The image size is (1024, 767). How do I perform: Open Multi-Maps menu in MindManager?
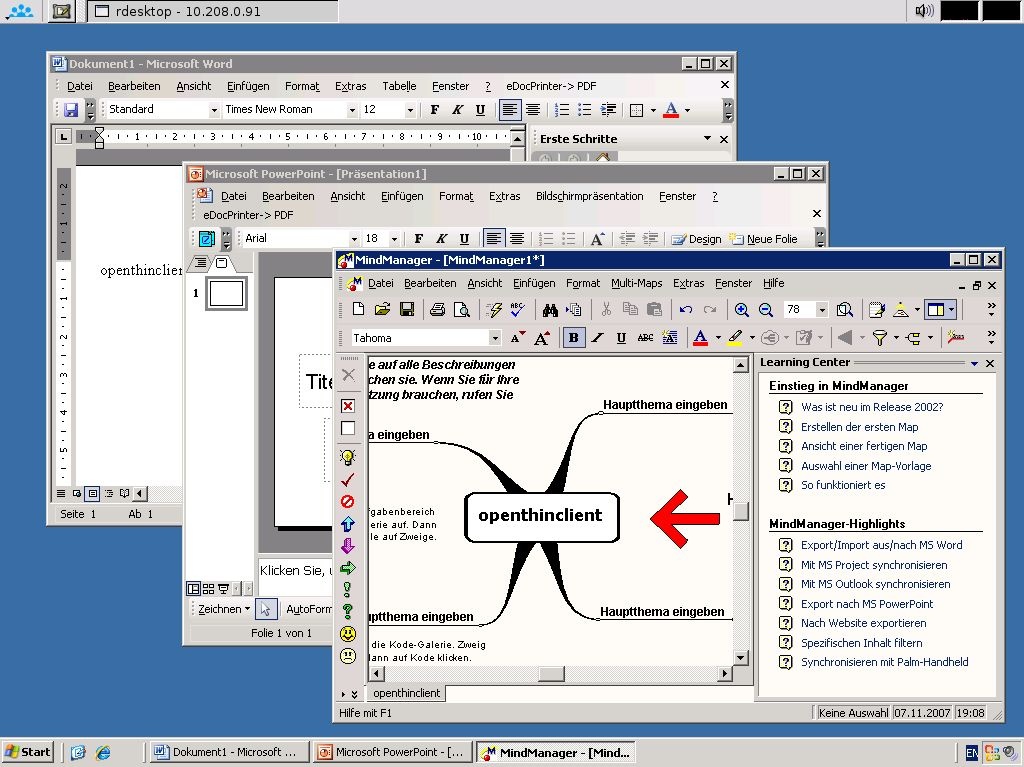click(x=637, y=283)
